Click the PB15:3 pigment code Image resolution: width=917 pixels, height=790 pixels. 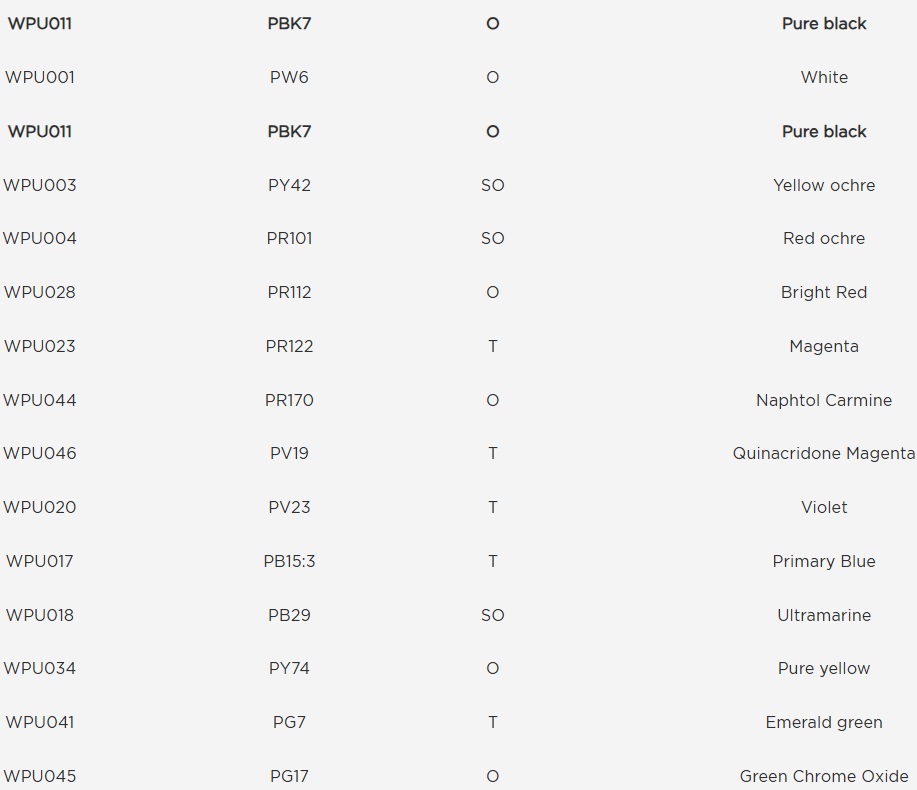point(289,561)
